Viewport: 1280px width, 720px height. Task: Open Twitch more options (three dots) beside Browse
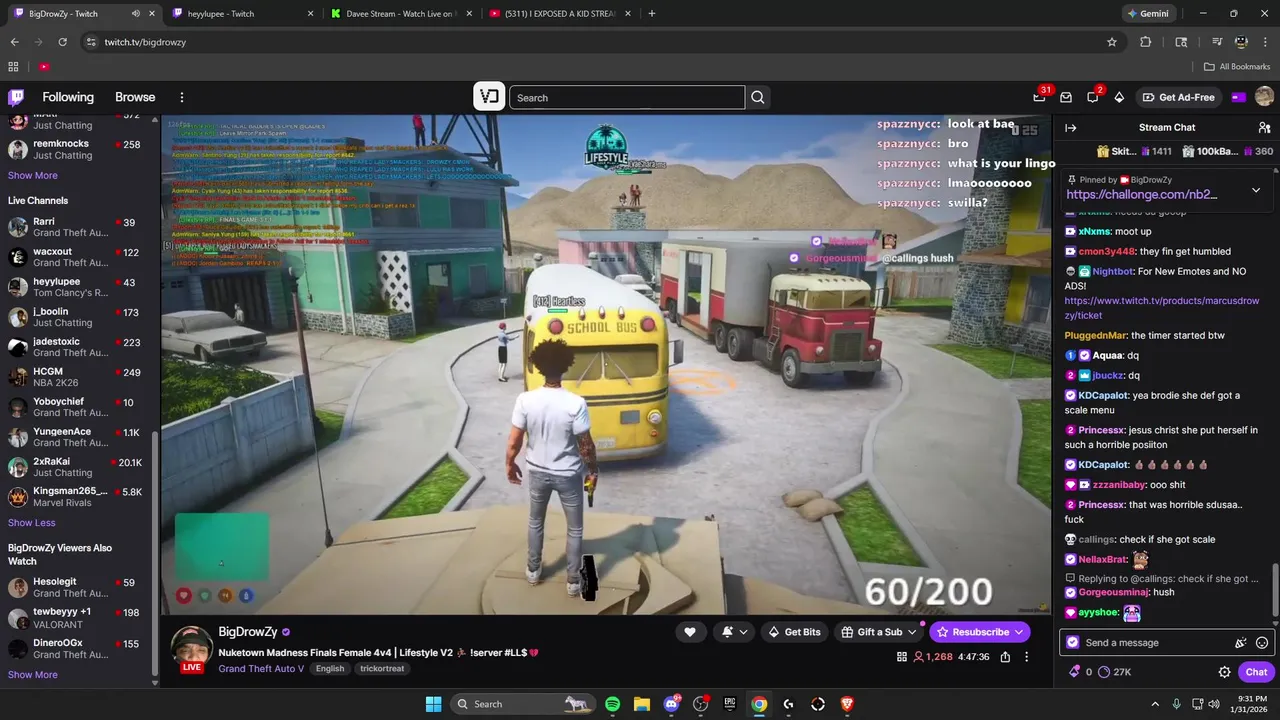[182, 97]
